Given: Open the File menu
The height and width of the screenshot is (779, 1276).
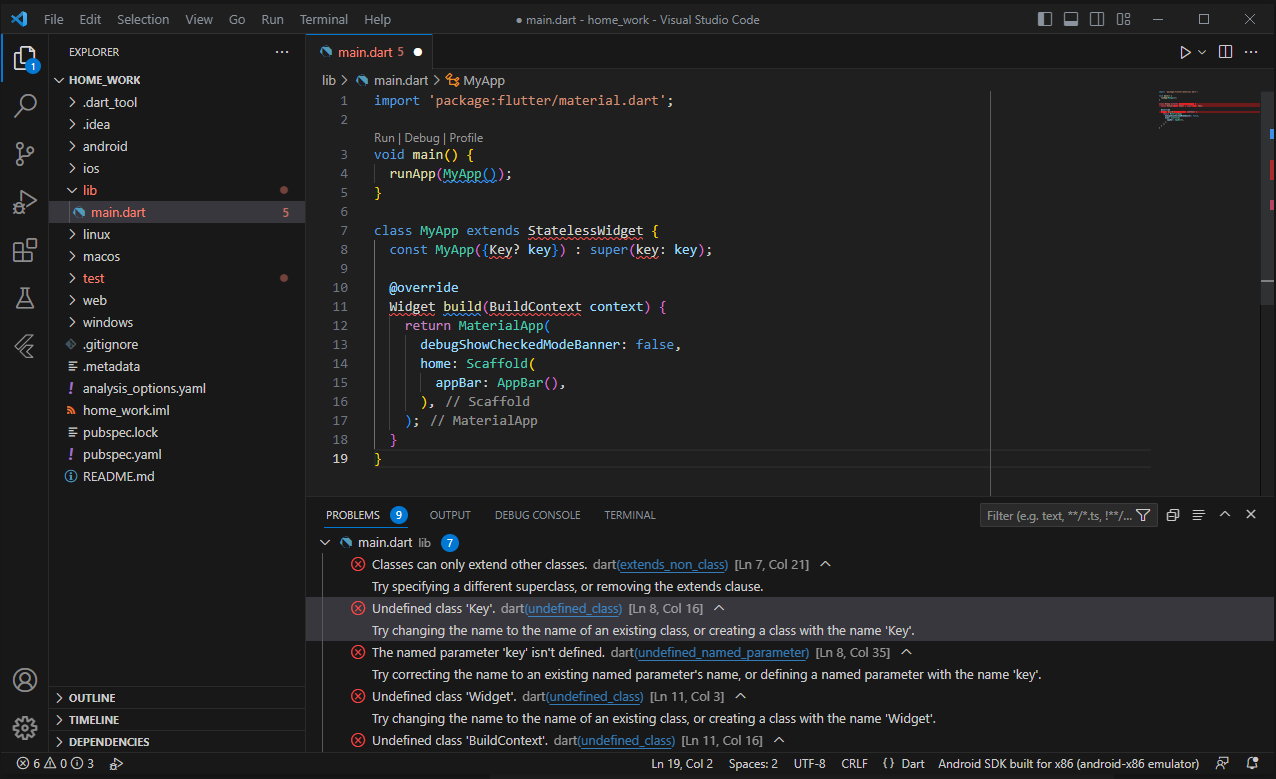Looking at the screenshot, I should point(54,19).
